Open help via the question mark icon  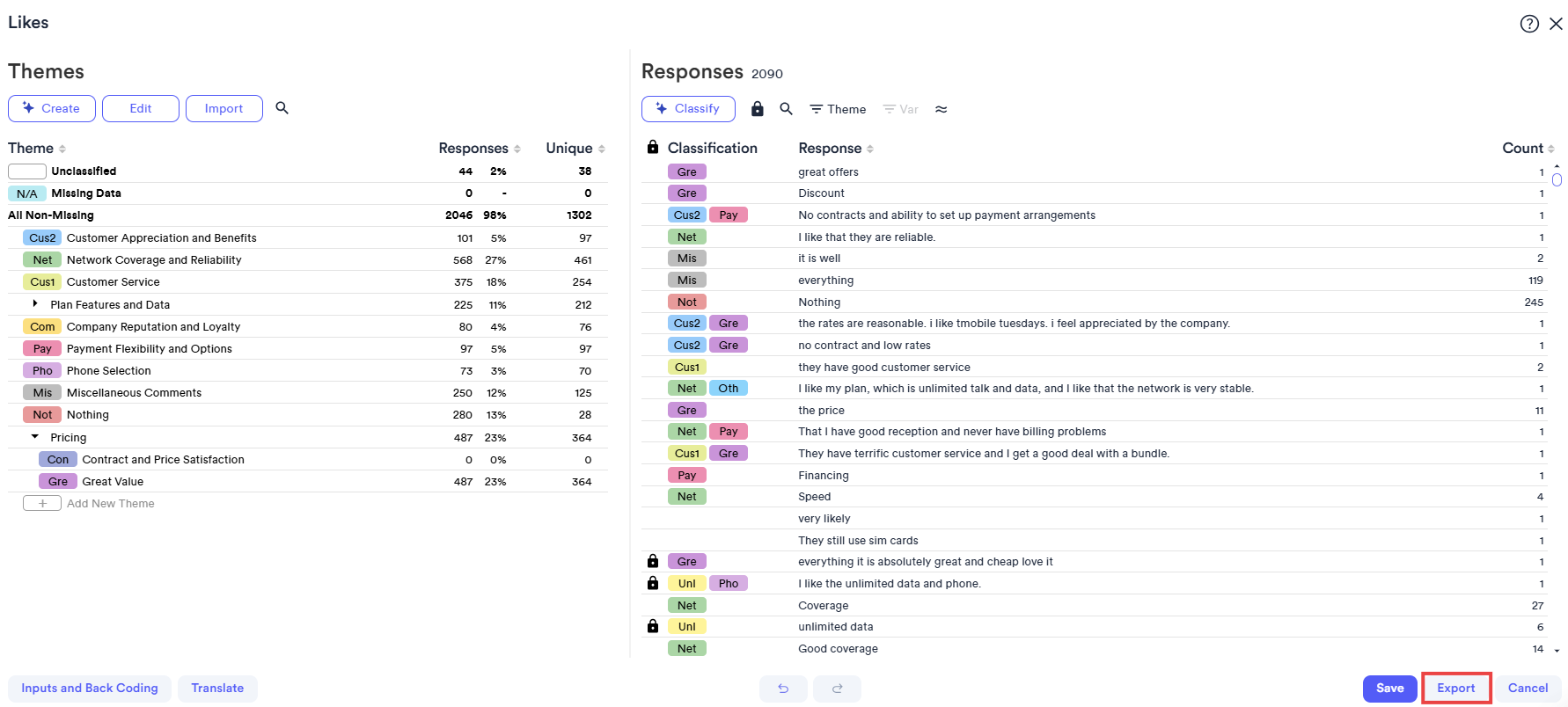1529,24
